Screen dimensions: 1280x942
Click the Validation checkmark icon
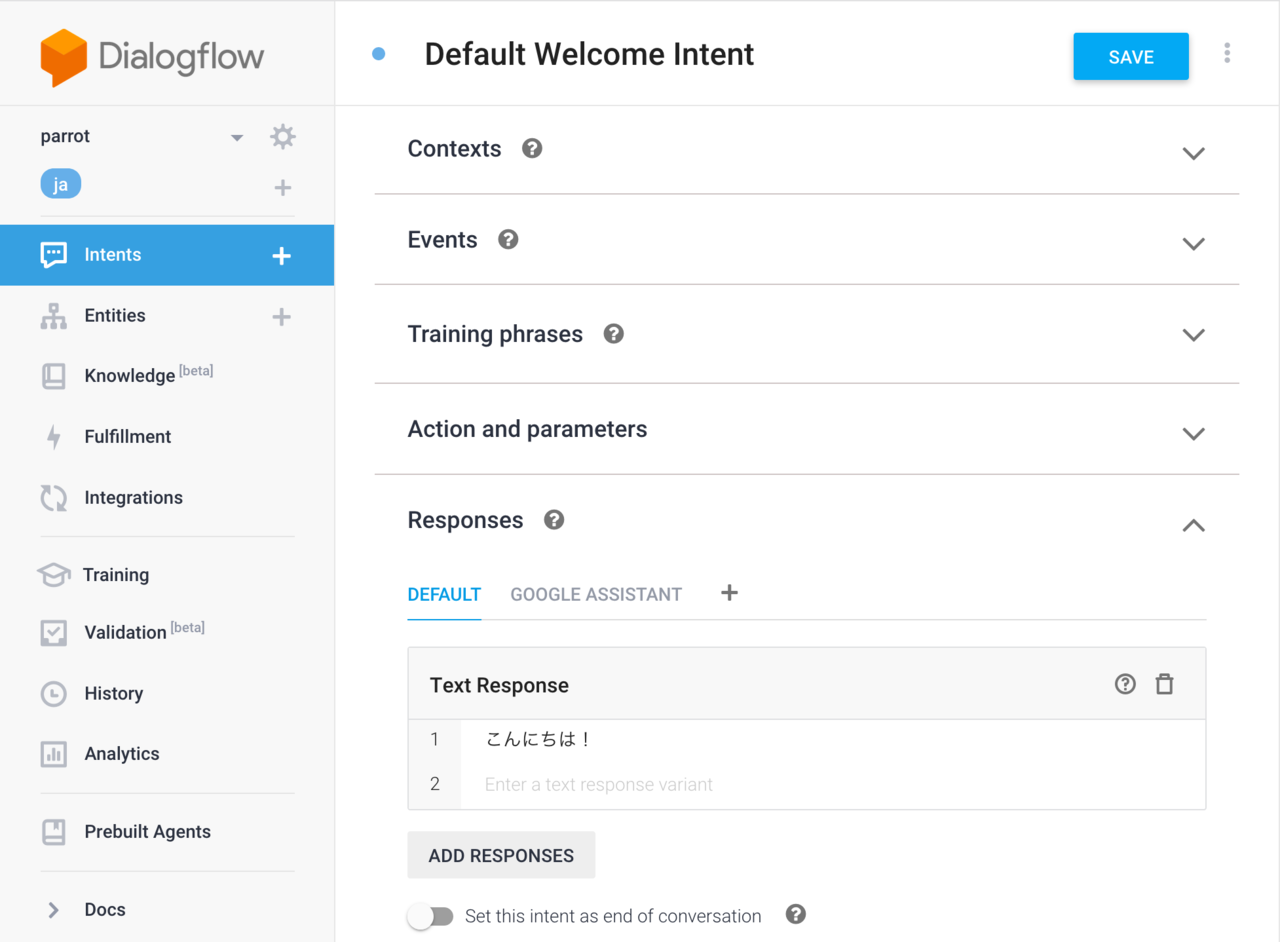(54, 633)
